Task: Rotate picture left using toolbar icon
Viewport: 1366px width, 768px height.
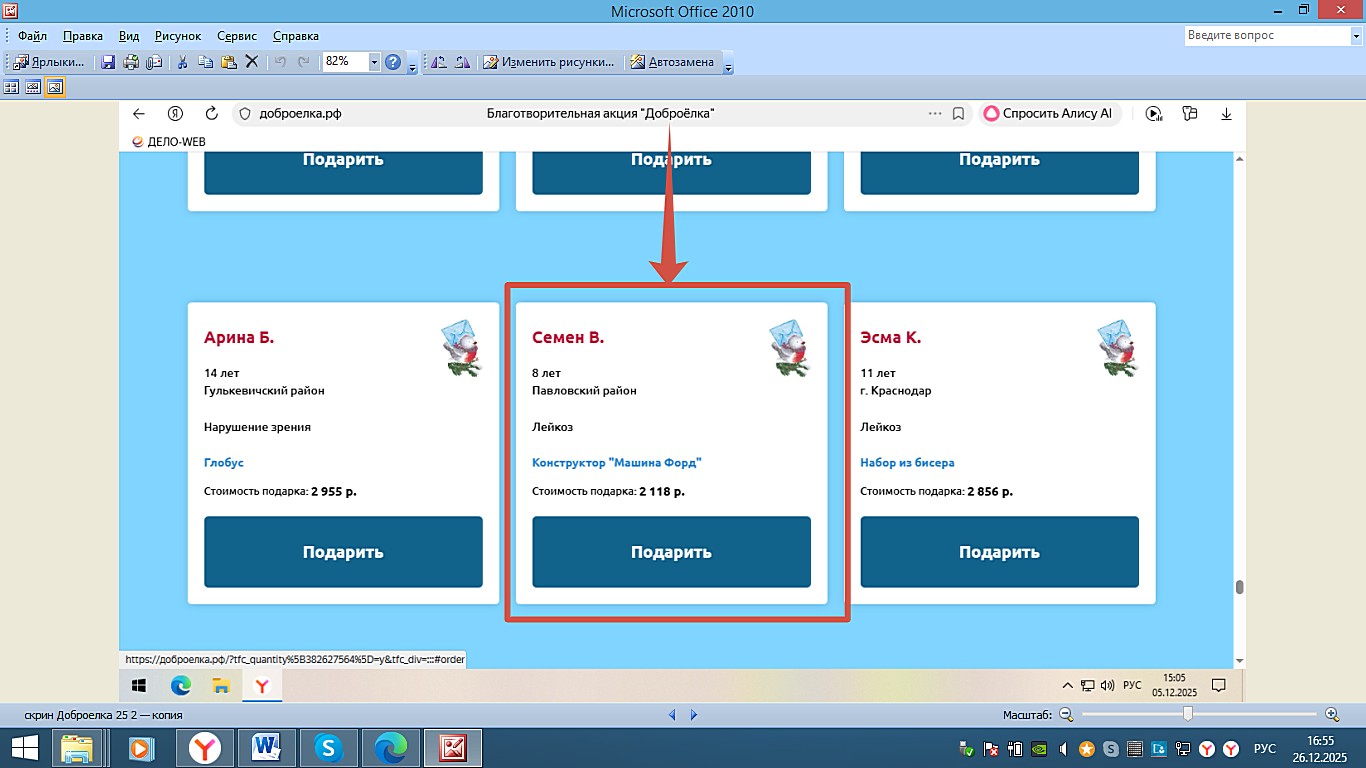Action: 438,62
